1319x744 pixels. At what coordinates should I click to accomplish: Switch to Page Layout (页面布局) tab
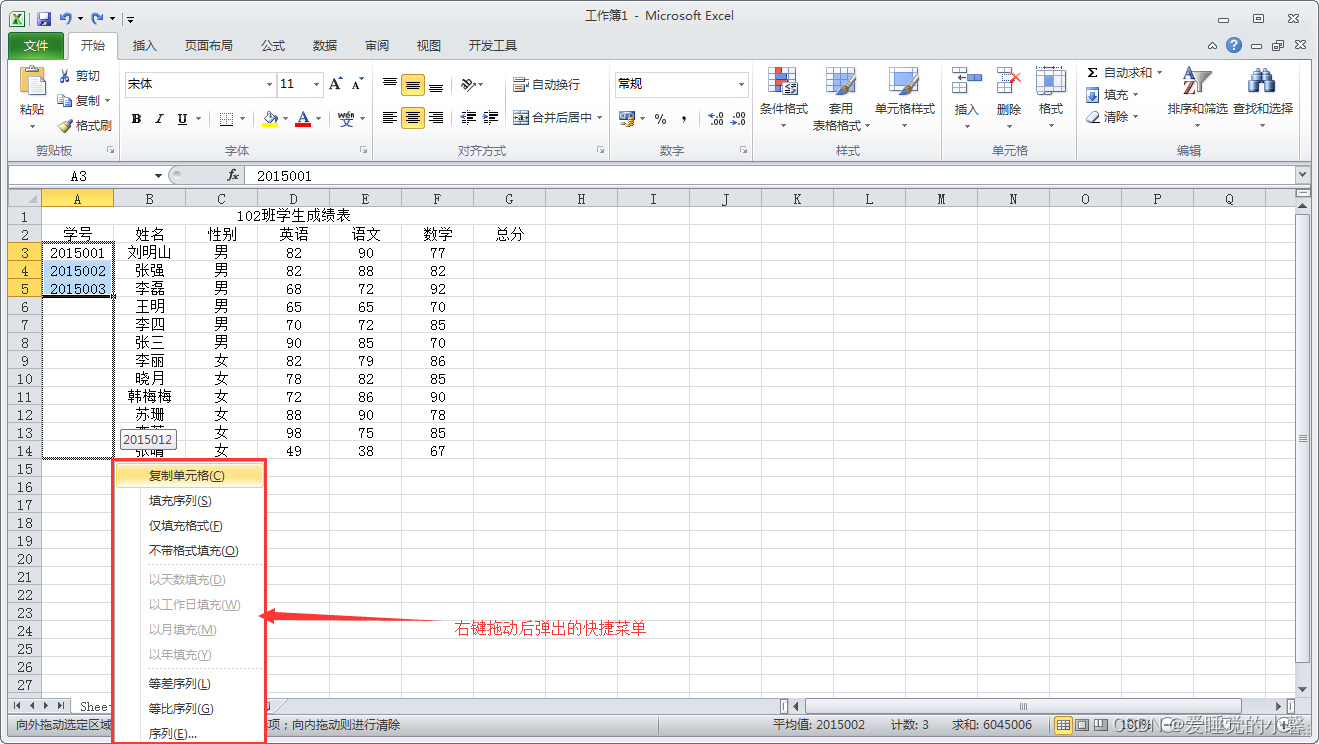point(208,45)
